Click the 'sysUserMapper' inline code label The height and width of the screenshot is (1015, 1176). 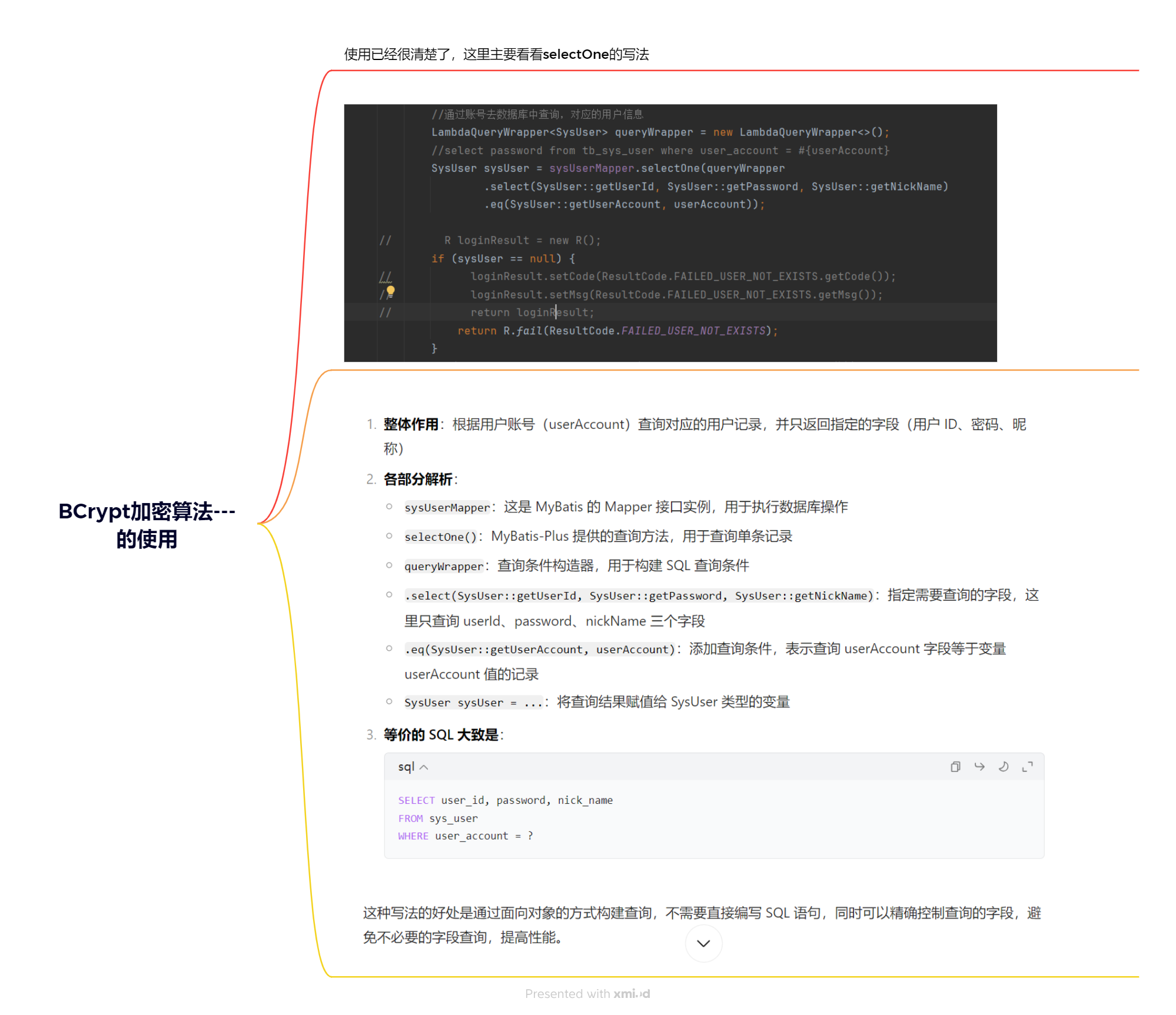click(447, 507)
